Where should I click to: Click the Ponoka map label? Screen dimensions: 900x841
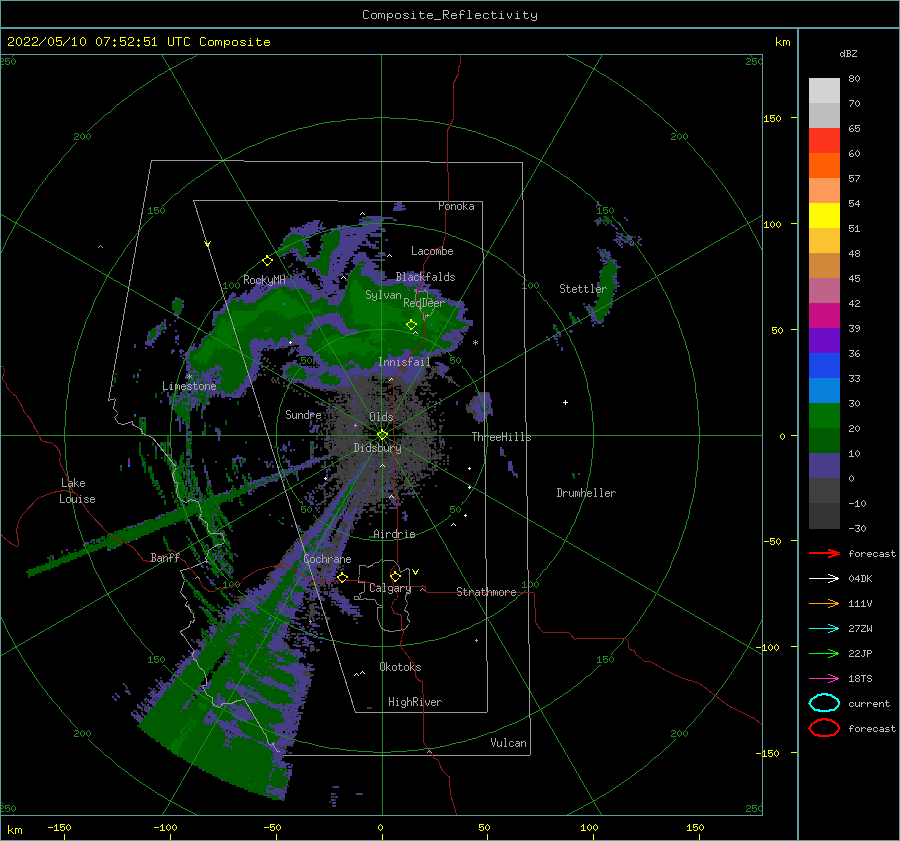coord(456,206)
